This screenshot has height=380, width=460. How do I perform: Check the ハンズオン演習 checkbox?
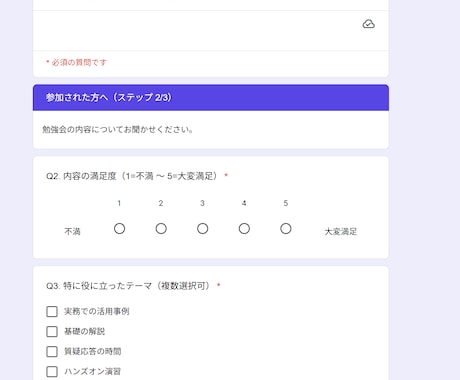pos(52,371)
